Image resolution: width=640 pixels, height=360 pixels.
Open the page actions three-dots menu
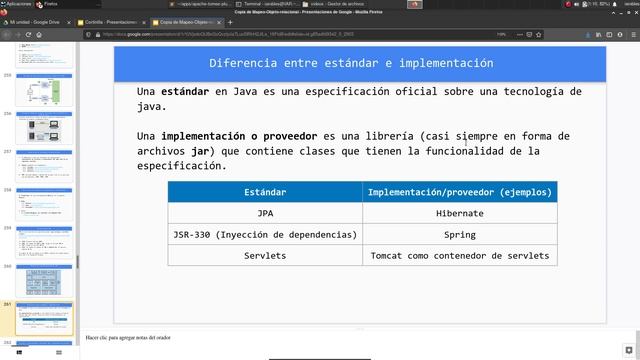[x=520, y=35]
